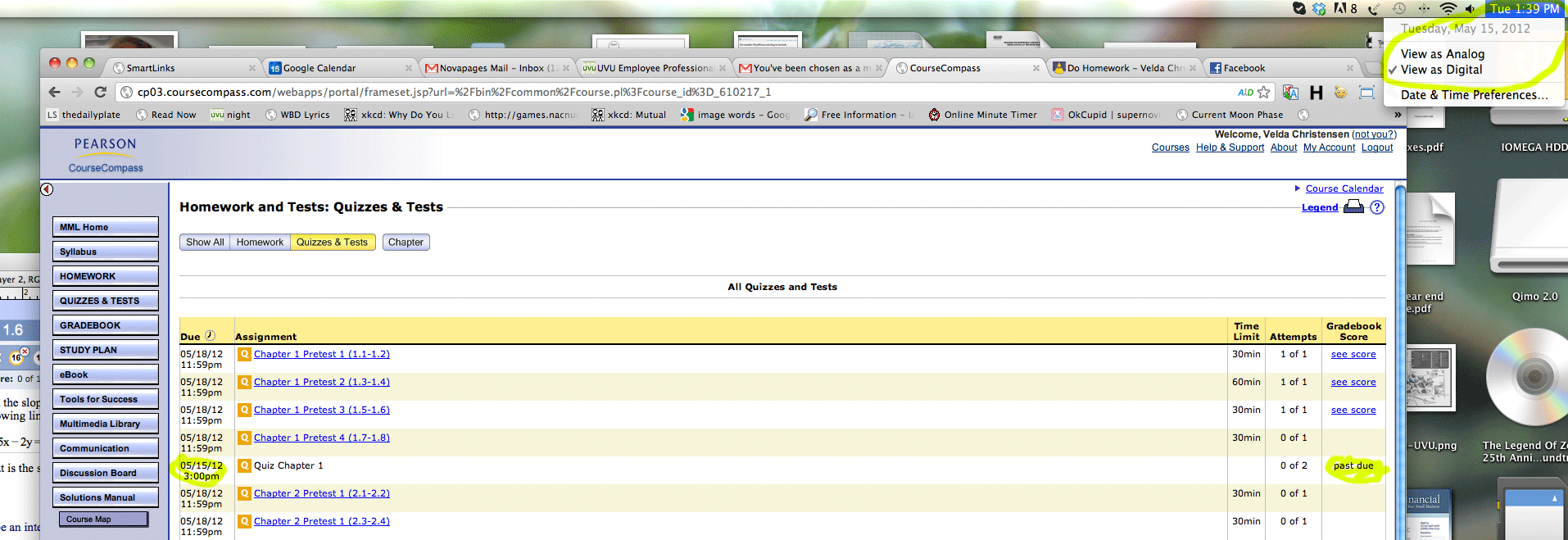This screenshot has height=540, width=1568.
Task: Click the Legend link
Action: pyautogui.click(x=1320, y=207)
